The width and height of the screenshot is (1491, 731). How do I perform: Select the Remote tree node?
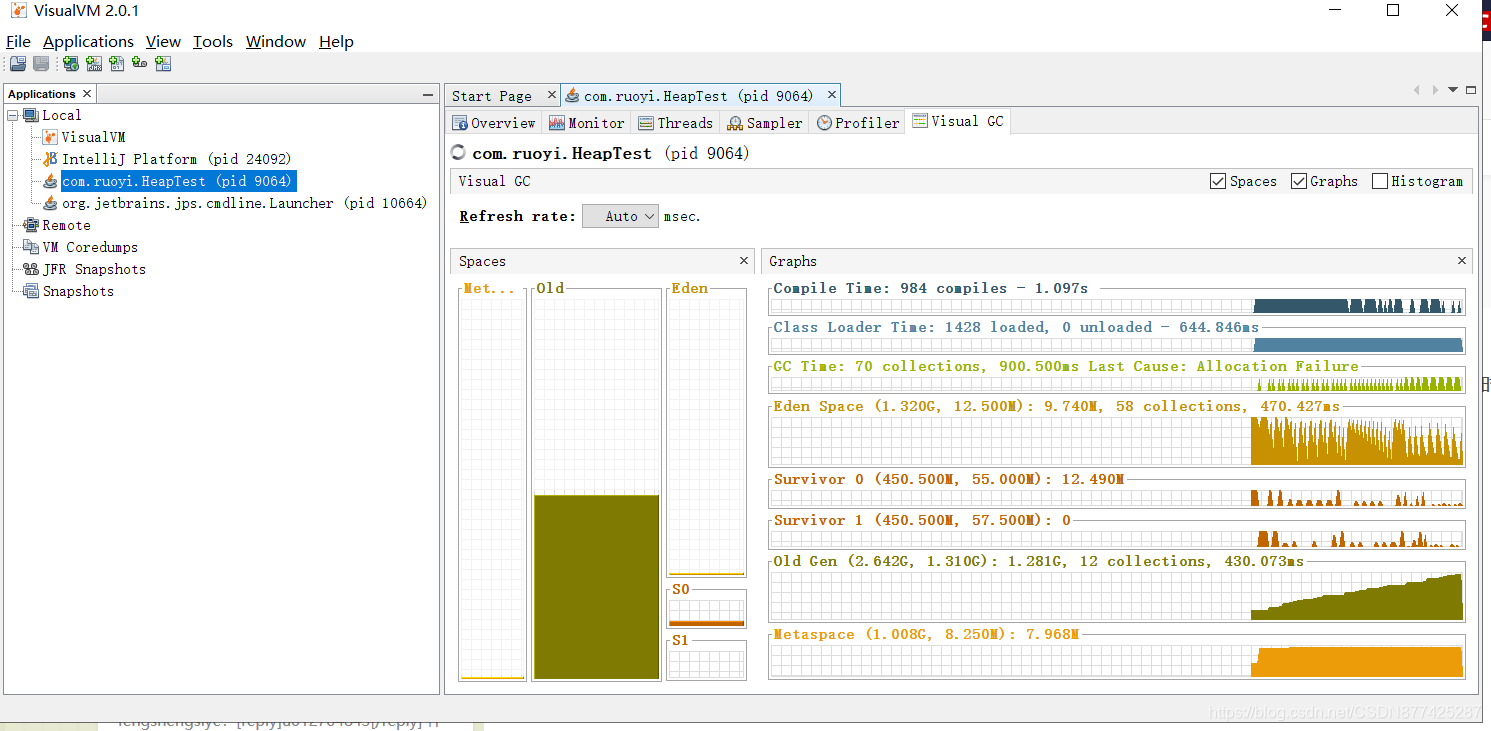66,225
